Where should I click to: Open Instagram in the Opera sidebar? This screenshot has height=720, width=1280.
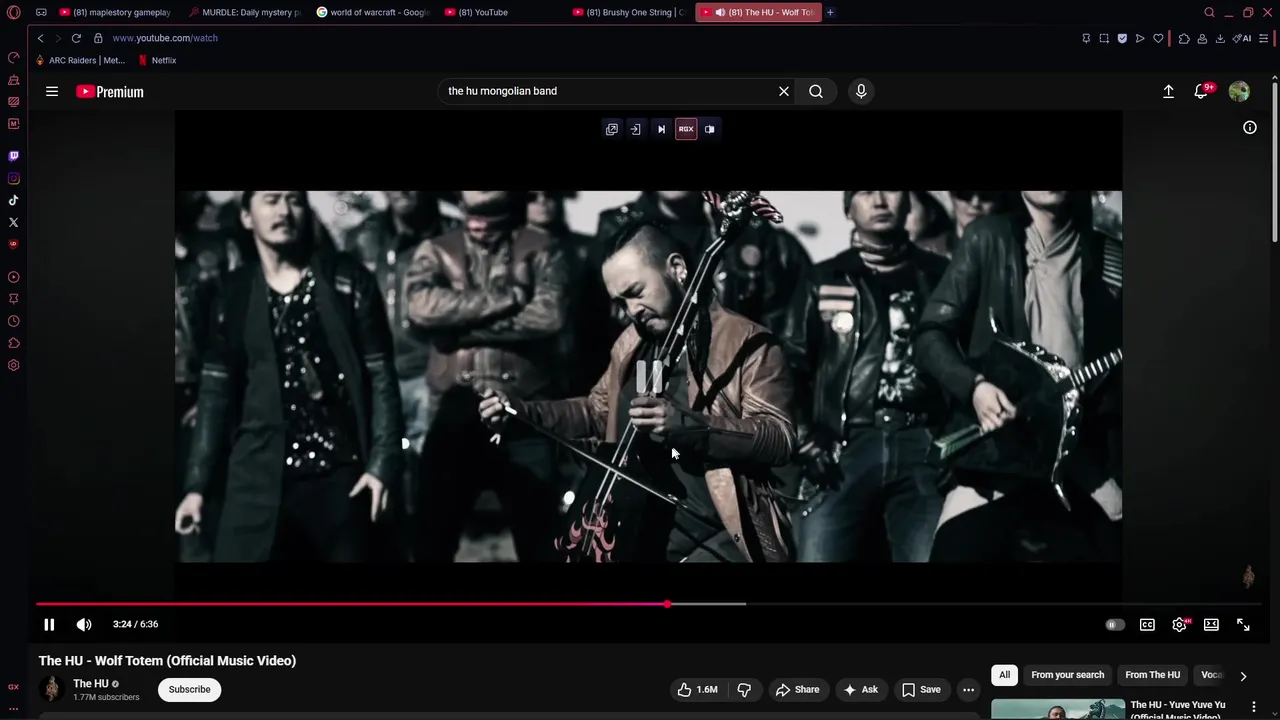pos(13,178)
